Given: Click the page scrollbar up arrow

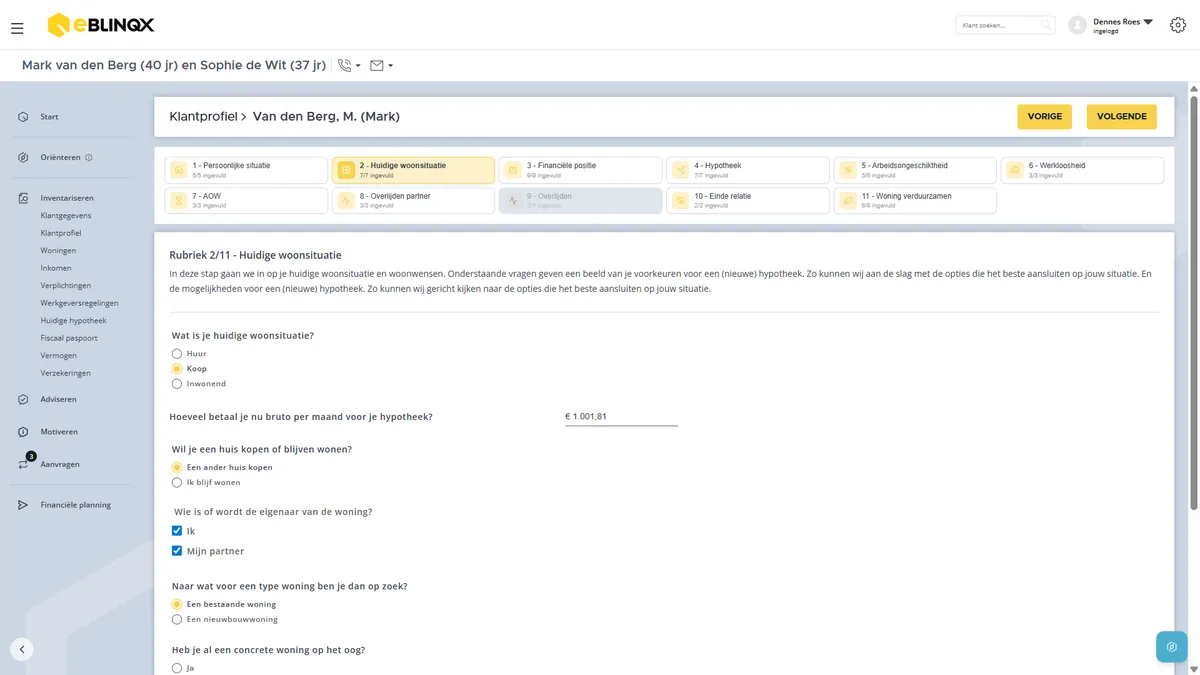Looking at the screenshot, I should 1193,89.
